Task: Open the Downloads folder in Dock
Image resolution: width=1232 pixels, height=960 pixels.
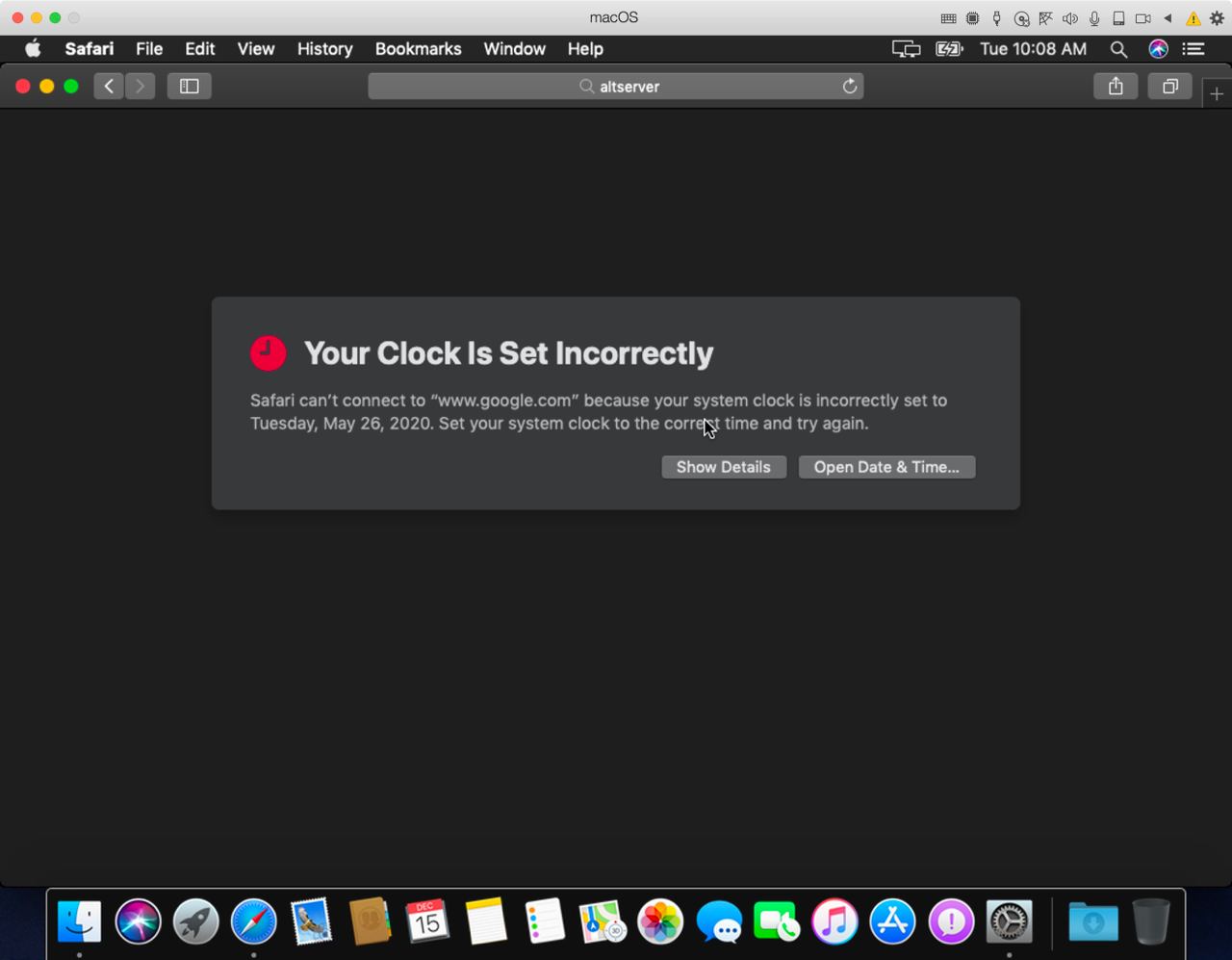Action: [x=1093, y=922]
